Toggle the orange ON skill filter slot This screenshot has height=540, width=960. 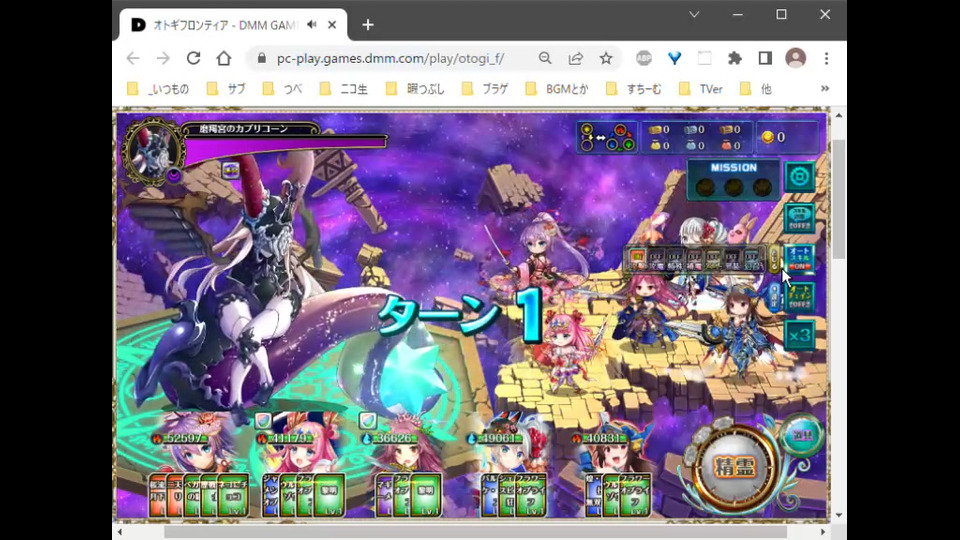click(x=637, y=259)
